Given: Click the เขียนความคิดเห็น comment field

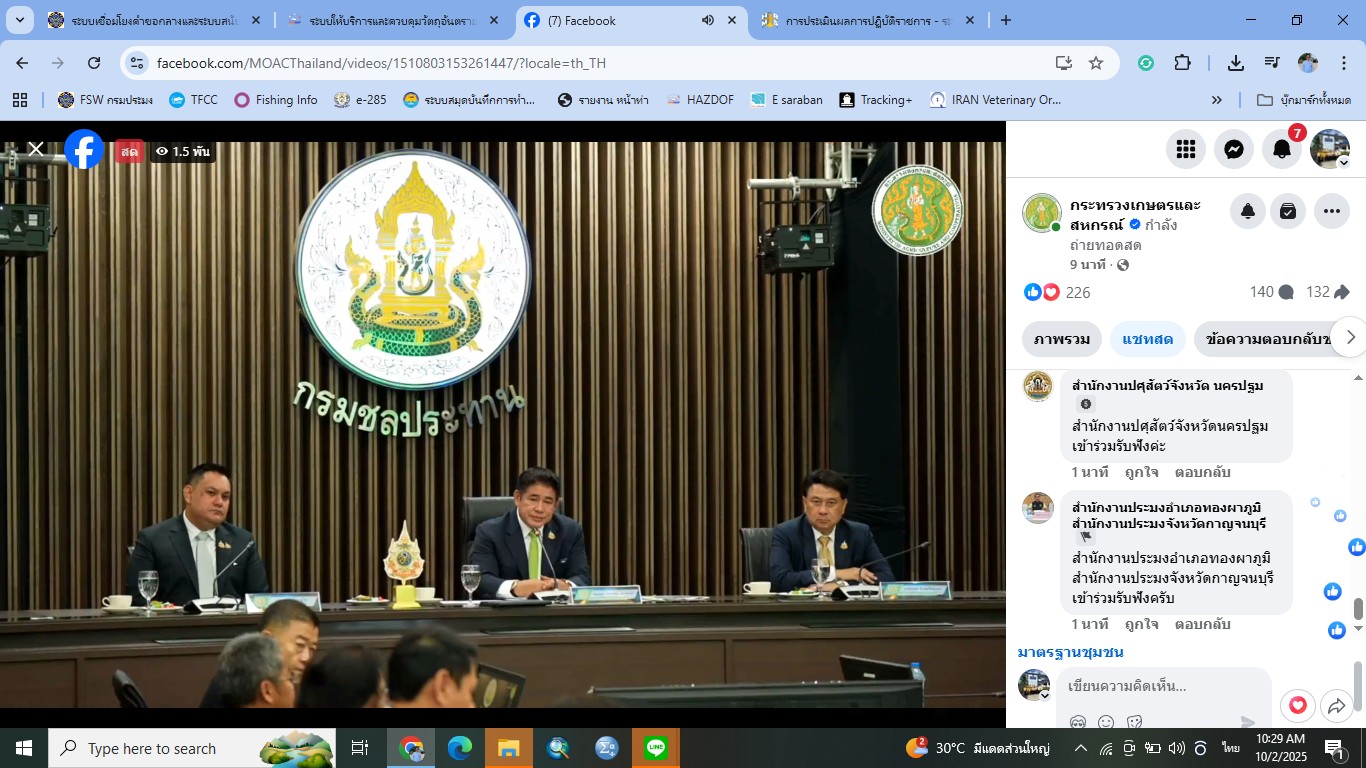Looking at the screenshot, I should 1150,686.
